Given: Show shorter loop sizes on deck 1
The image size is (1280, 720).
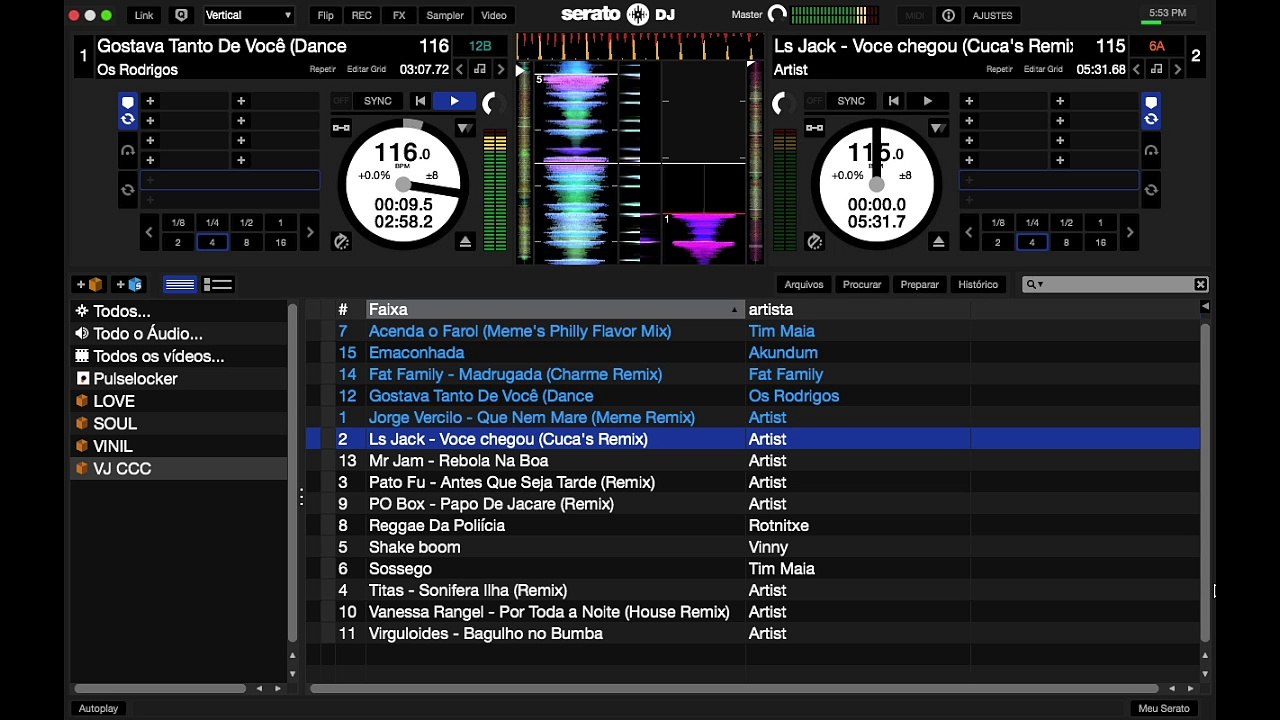Looking at the screenshot, I should [149, 232].
